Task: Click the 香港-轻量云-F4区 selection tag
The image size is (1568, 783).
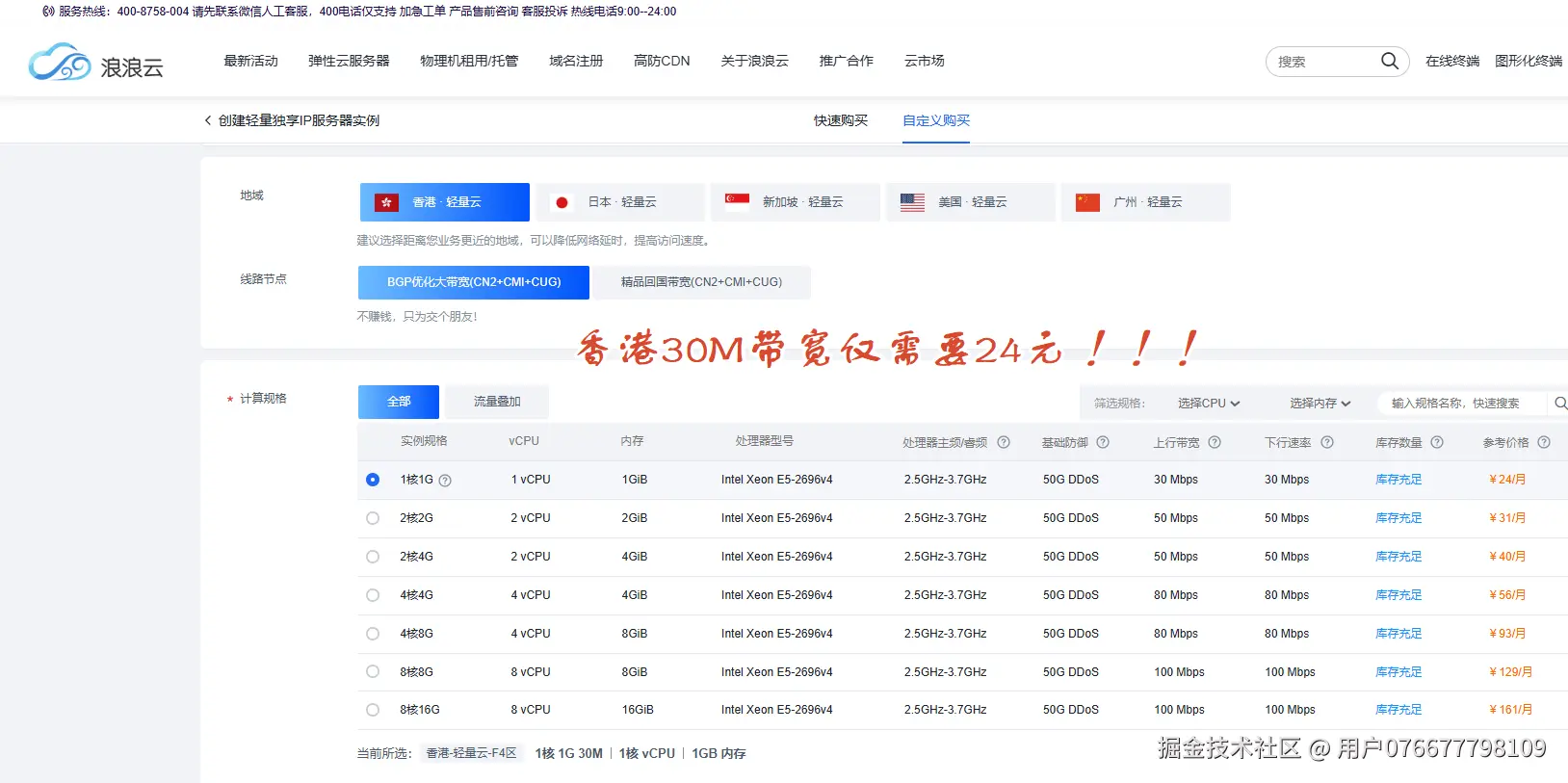Action: 472,753
